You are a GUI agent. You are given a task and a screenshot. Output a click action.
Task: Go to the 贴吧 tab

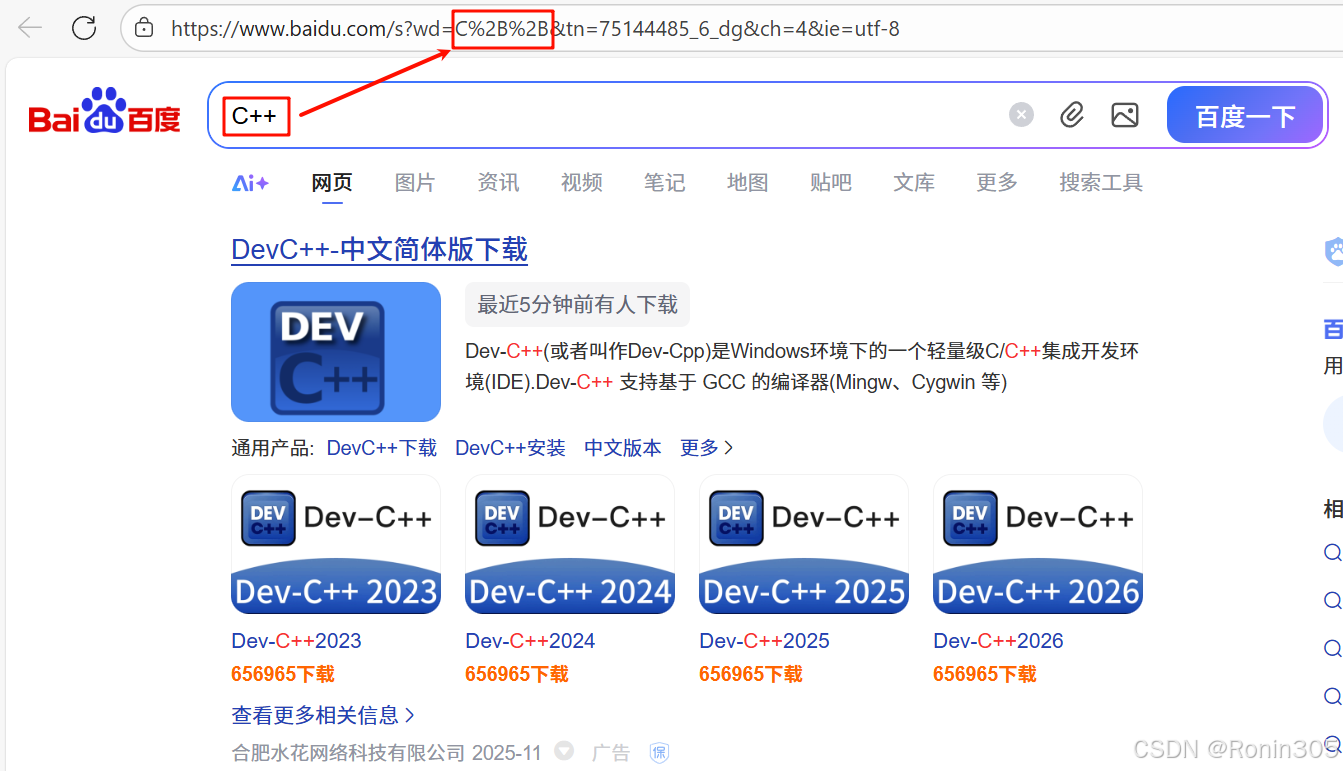click(x=830, y=182)
